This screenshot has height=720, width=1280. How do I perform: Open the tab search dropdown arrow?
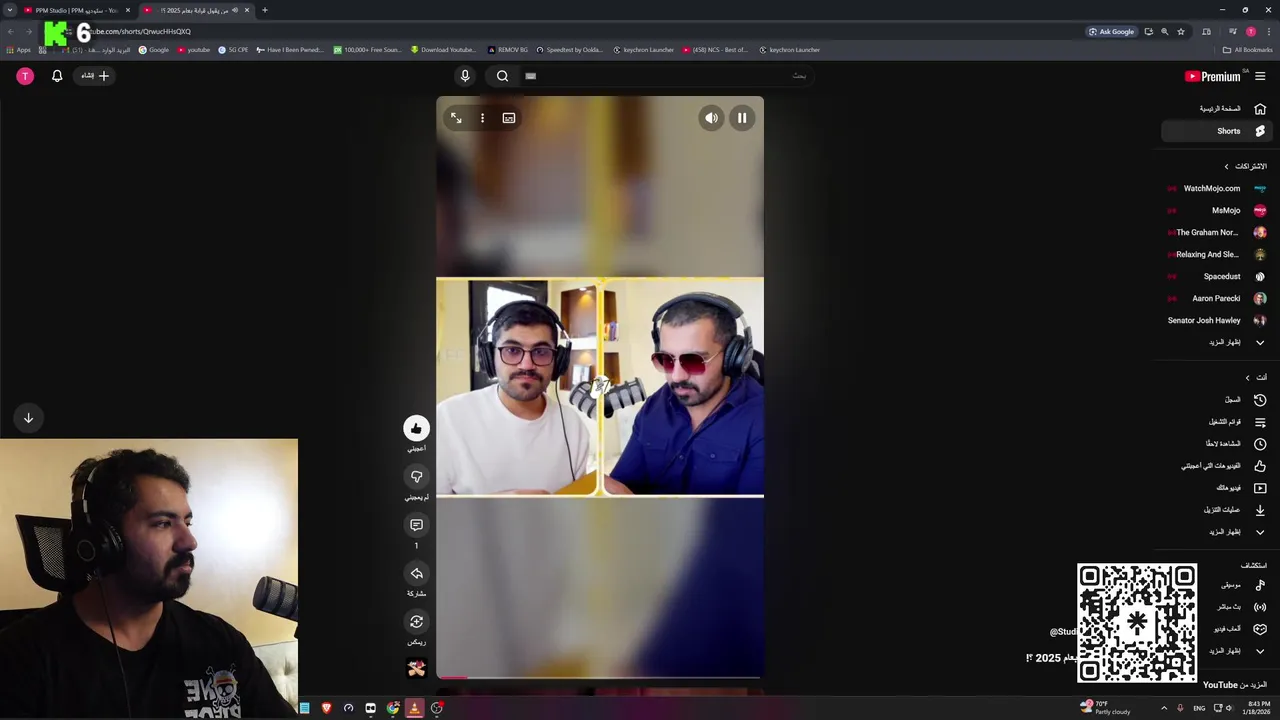coord(9,10)
